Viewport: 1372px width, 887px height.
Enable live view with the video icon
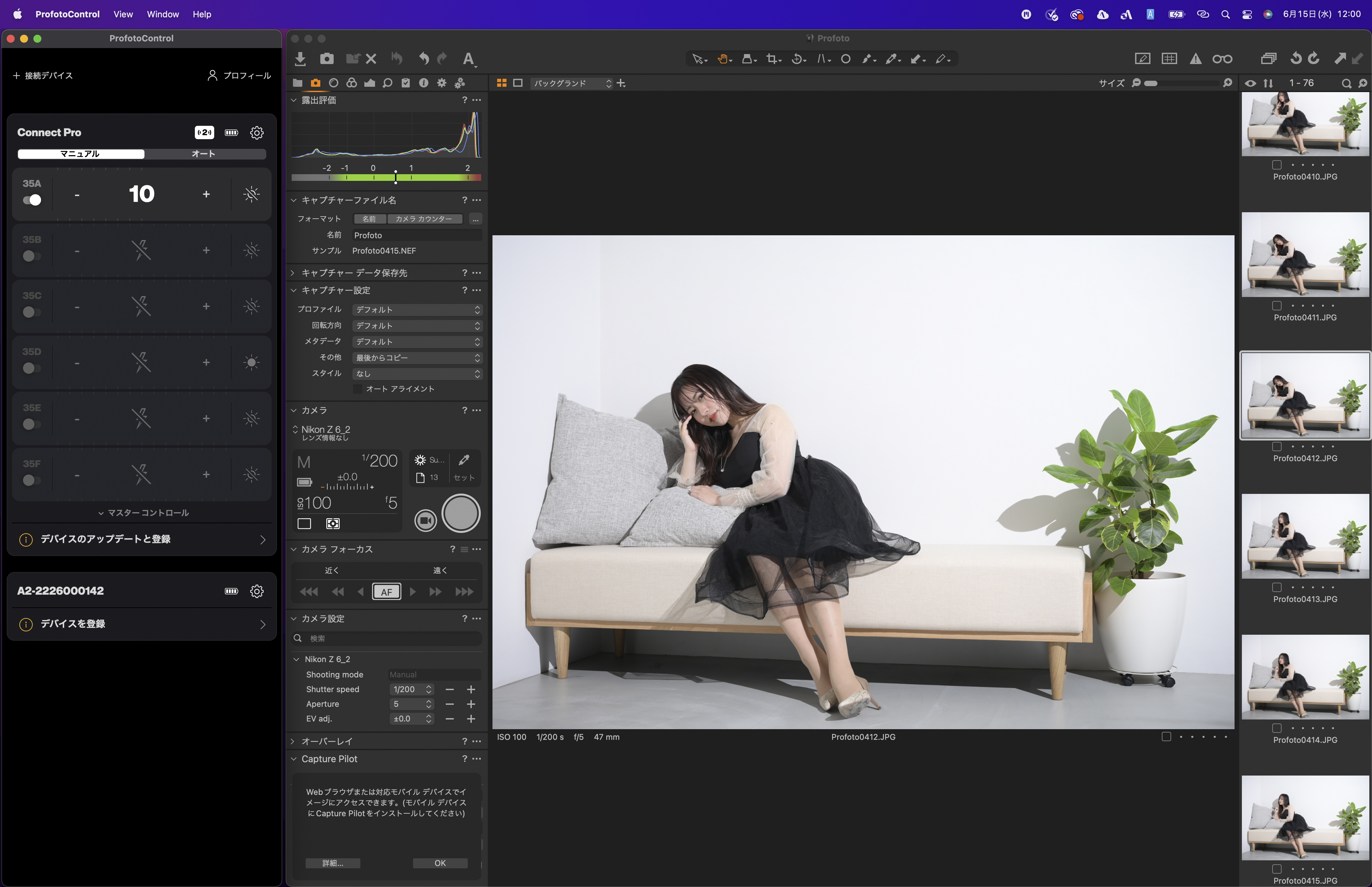[x=425, y=520]
